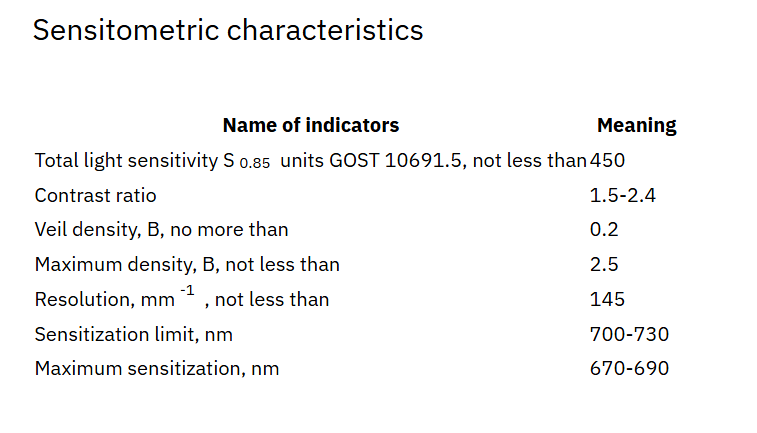Click the 2.5 maximum density value
757x433 pixels.
click(x=604, y=265)
